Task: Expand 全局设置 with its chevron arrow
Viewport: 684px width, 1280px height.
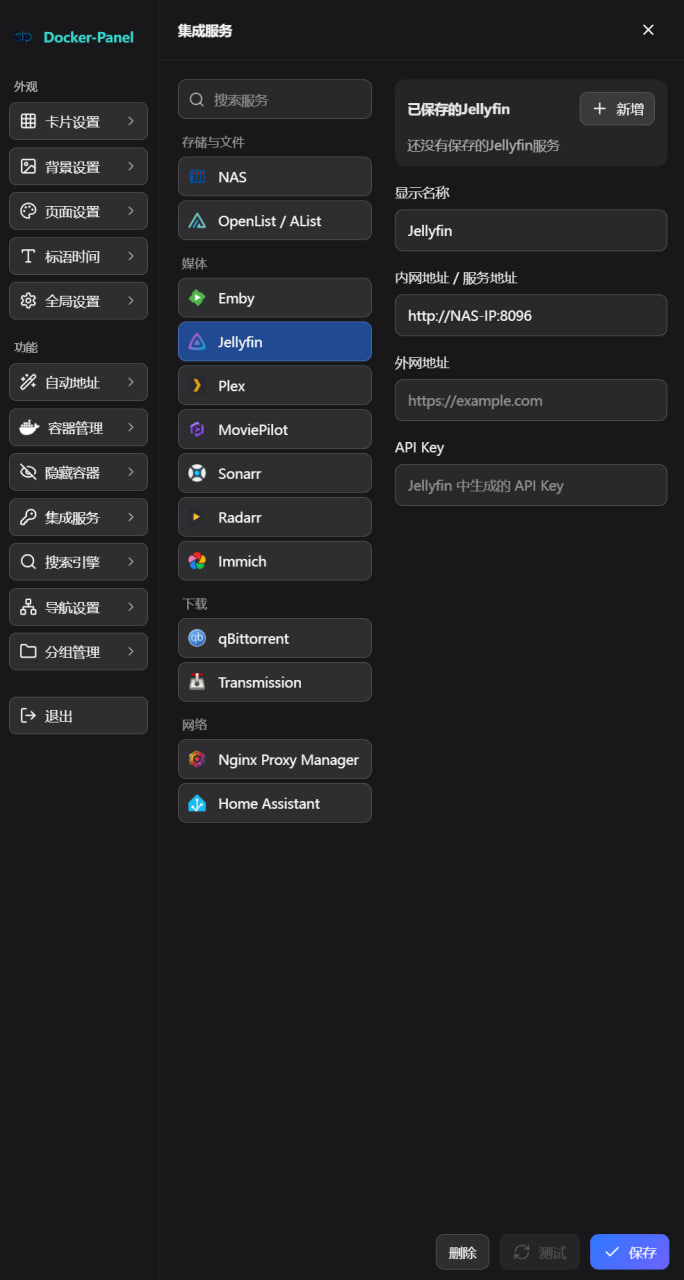Action: (131, 301)
